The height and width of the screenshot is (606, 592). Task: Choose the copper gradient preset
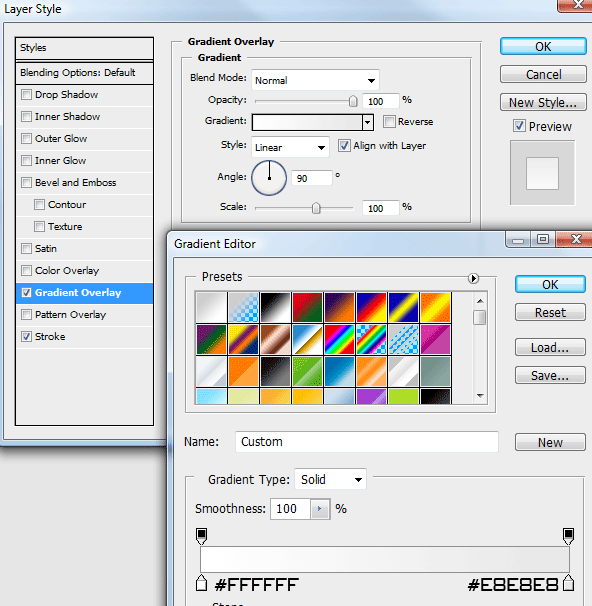click(275, 339)
